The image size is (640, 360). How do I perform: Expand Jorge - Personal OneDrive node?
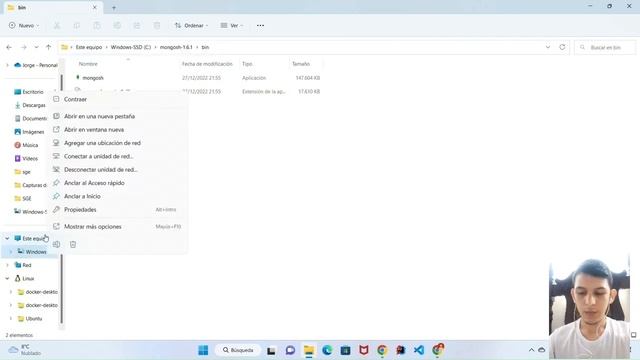click(x=7, y=65)
